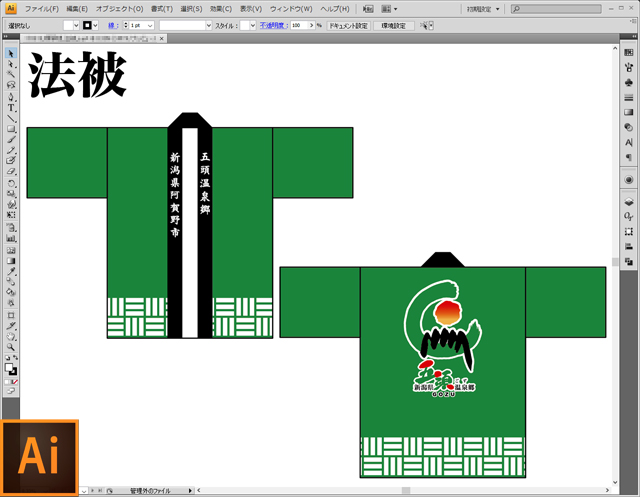The width and height of the screenshot is (640, 497).
Task: Select the Live Paint Selection tool
Action: 11,303
